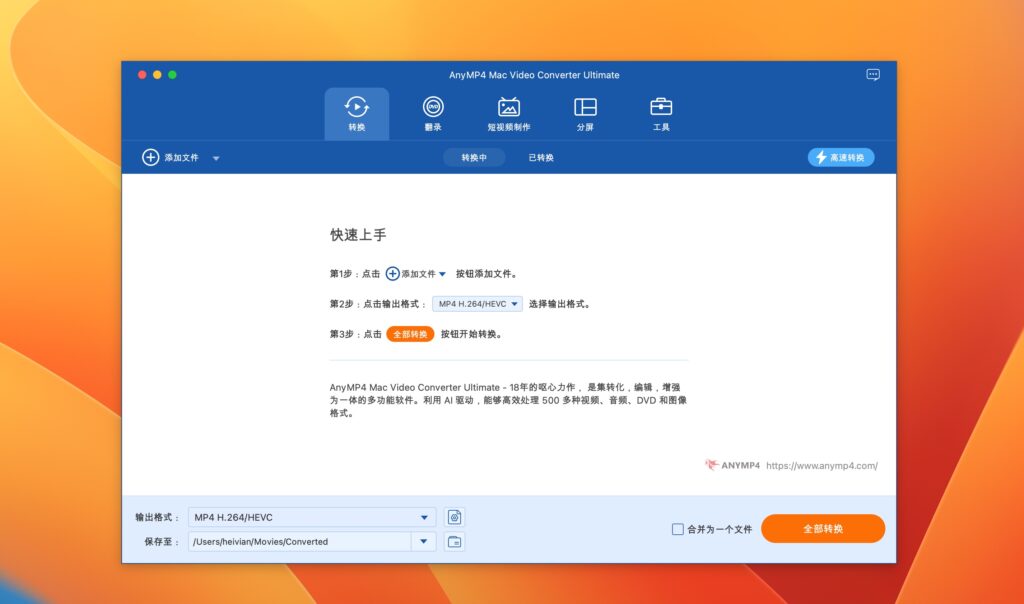
Task: Open the 添加文件 dropdown arrow
Action: (x=216, y=157)
